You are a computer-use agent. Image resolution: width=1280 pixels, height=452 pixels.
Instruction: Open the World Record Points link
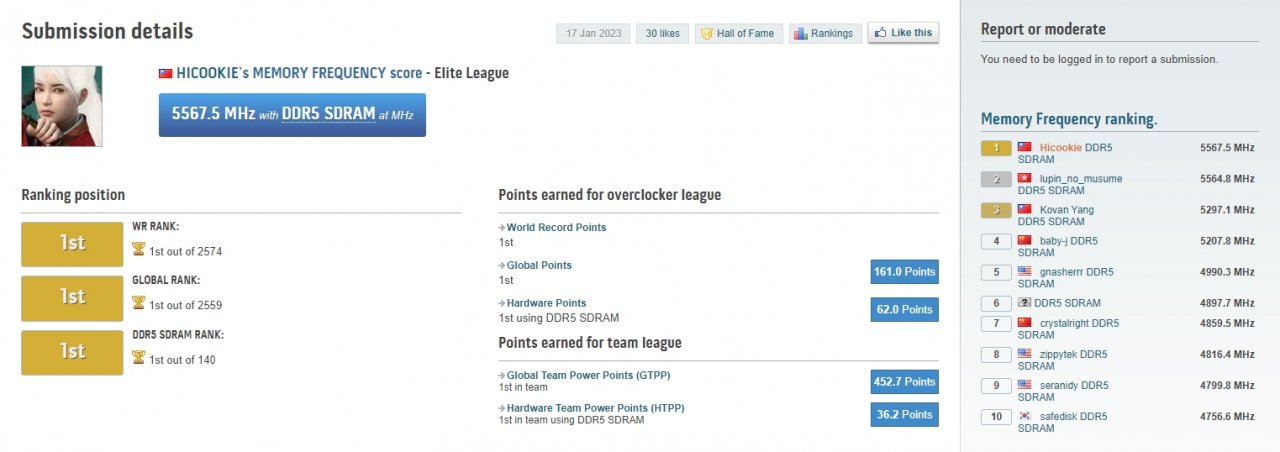coord(556,228)
